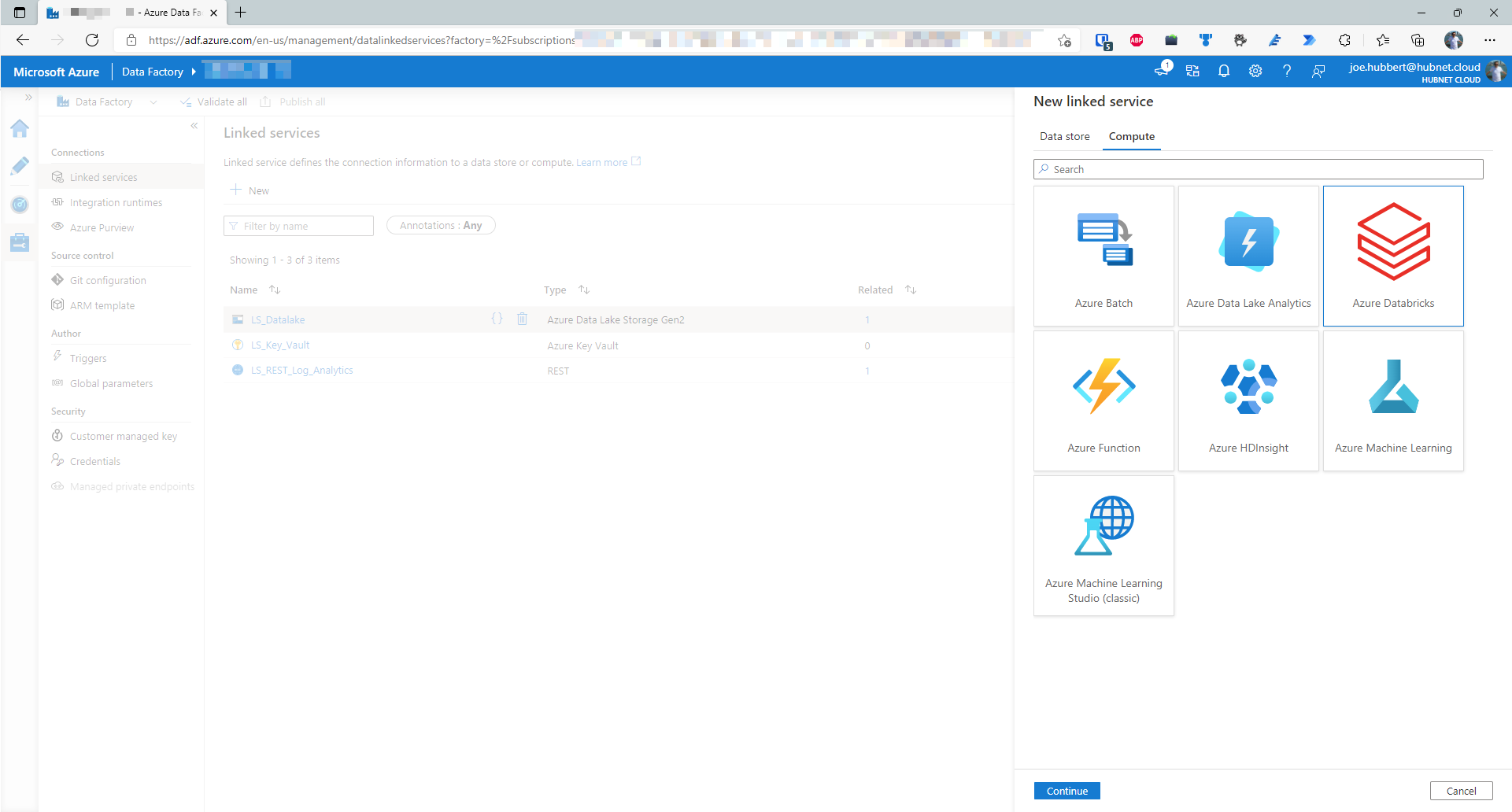Image resolution: width=1512 pixels, height=812 pixels.
Task: Open the joe.hubbert account menu
Action: point(1426,71)
